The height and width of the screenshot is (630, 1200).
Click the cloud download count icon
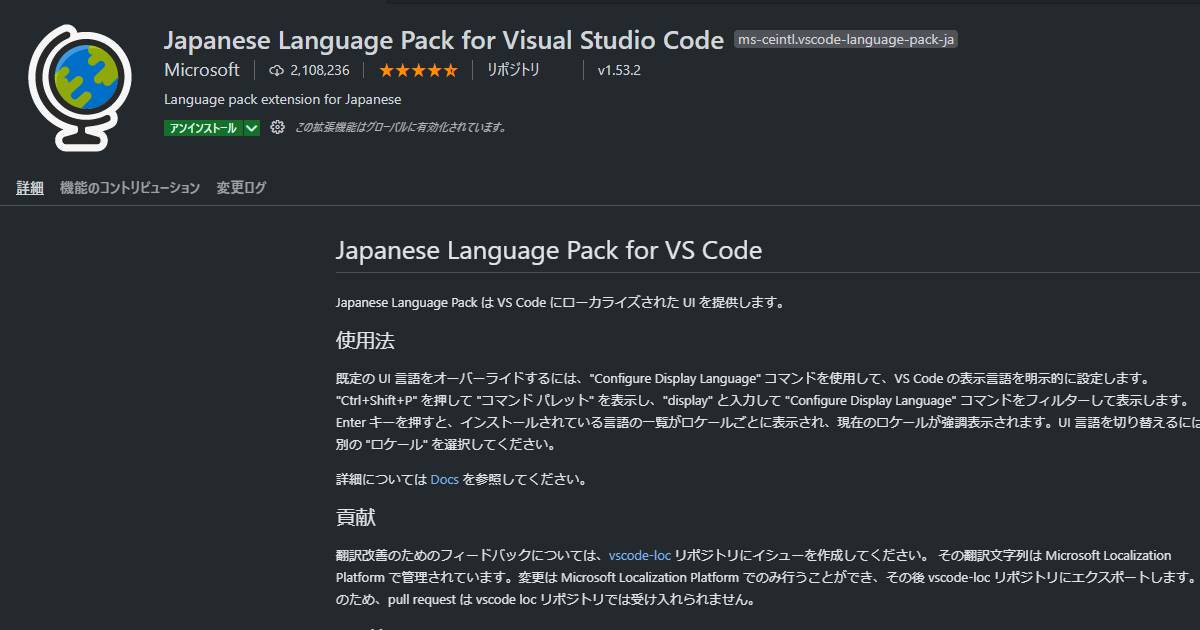tap(277, 70)
